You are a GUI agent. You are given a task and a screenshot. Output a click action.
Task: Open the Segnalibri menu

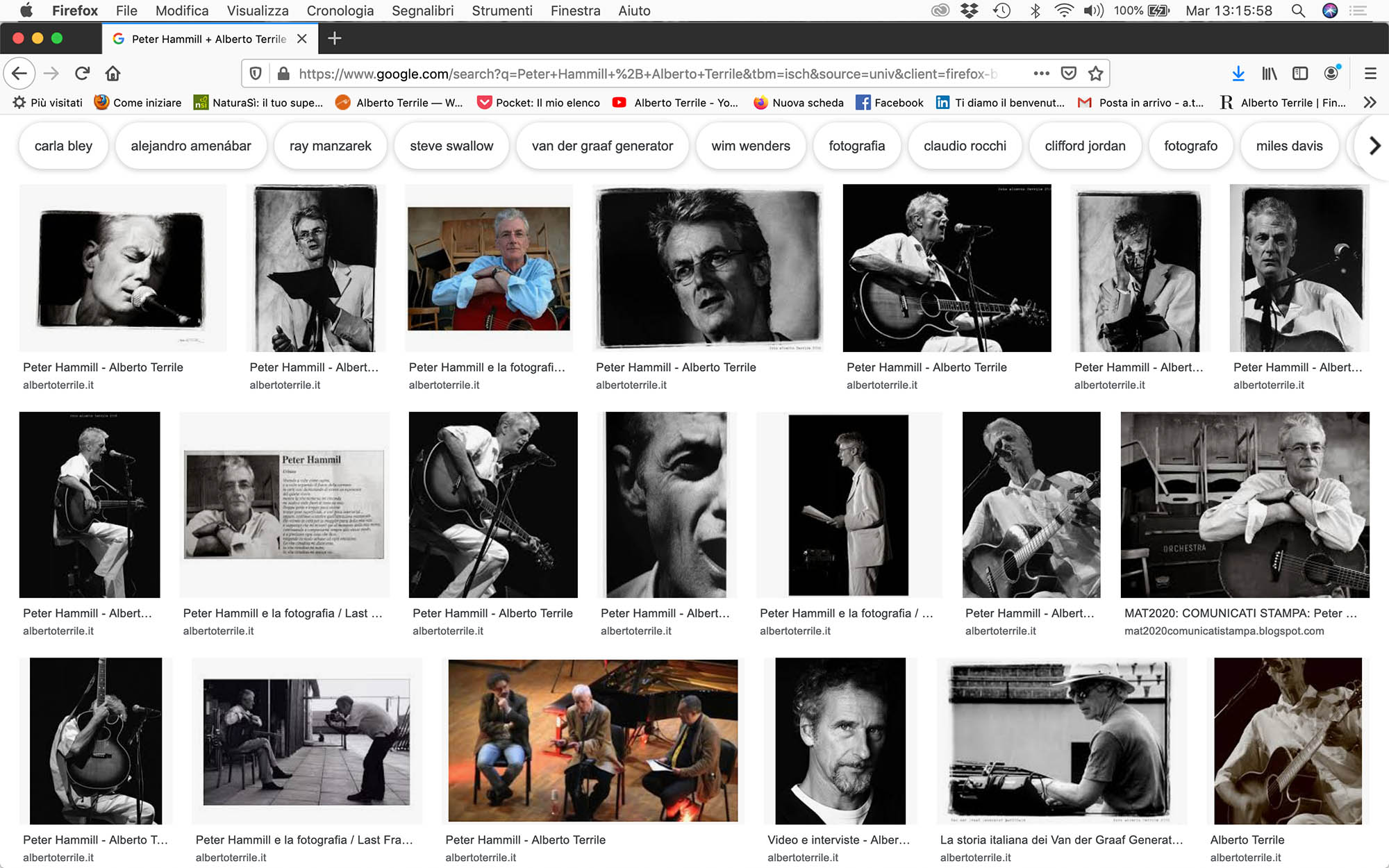pyautogui.click(x=422, y=10)
